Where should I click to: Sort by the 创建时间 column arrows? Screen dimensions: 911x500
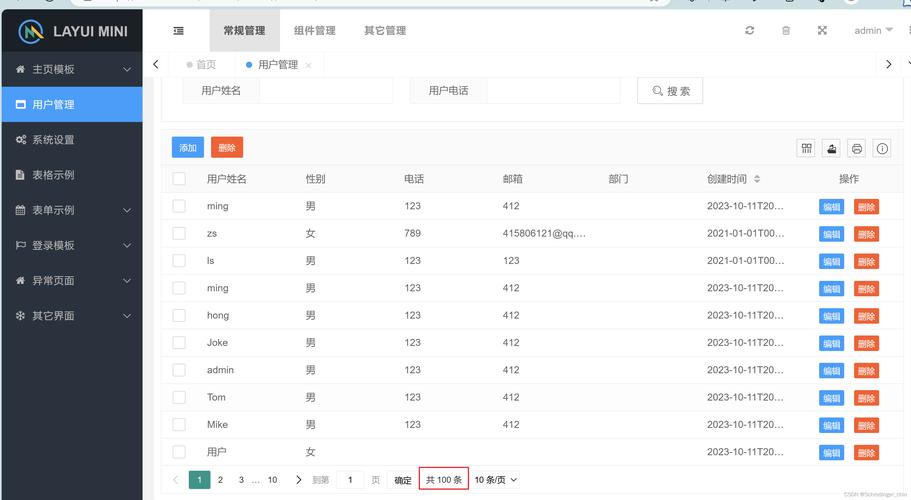click(x=757, y=179)
